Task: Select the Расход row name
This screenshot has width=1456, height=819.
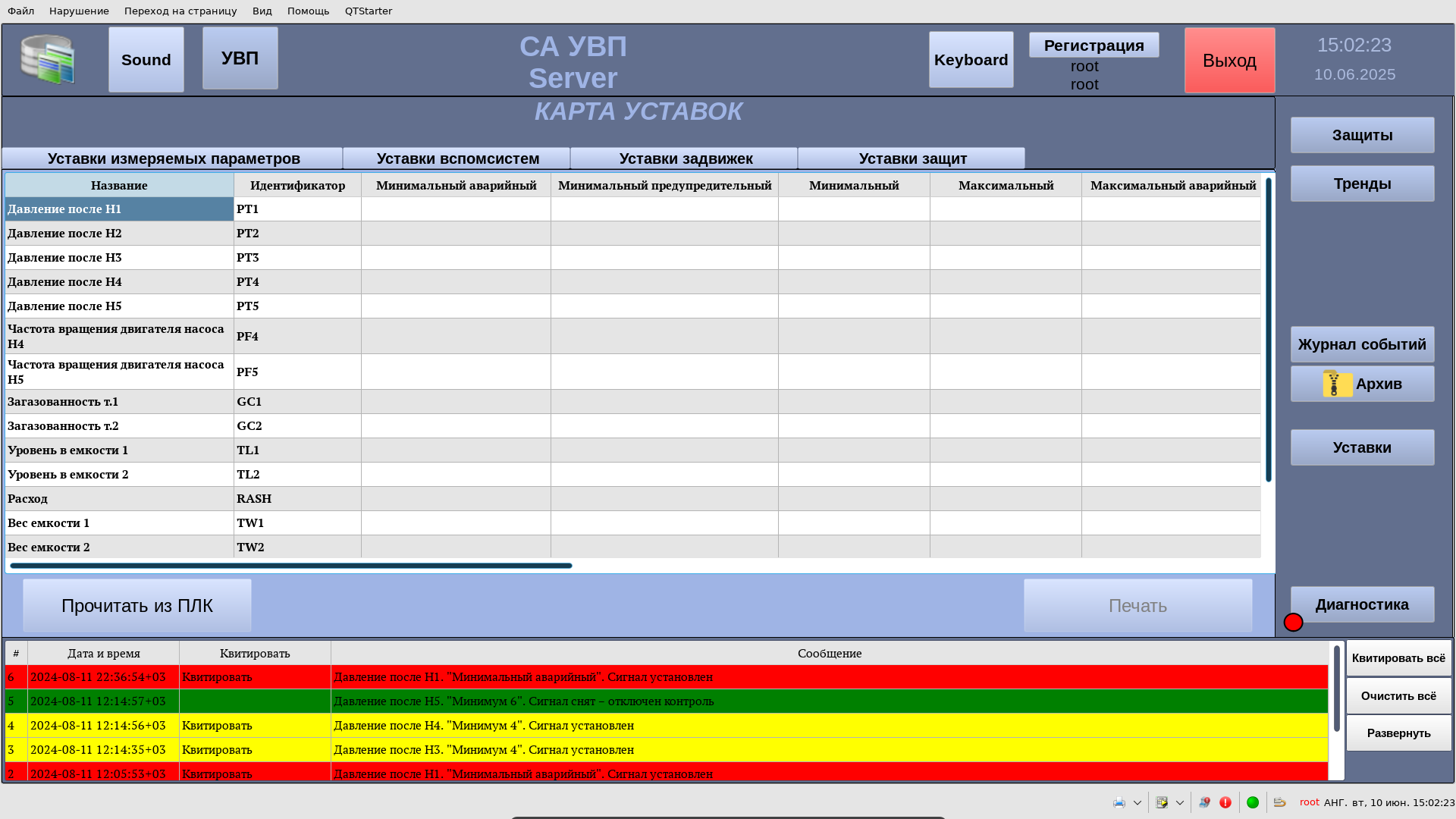Action: click(119, 499)
